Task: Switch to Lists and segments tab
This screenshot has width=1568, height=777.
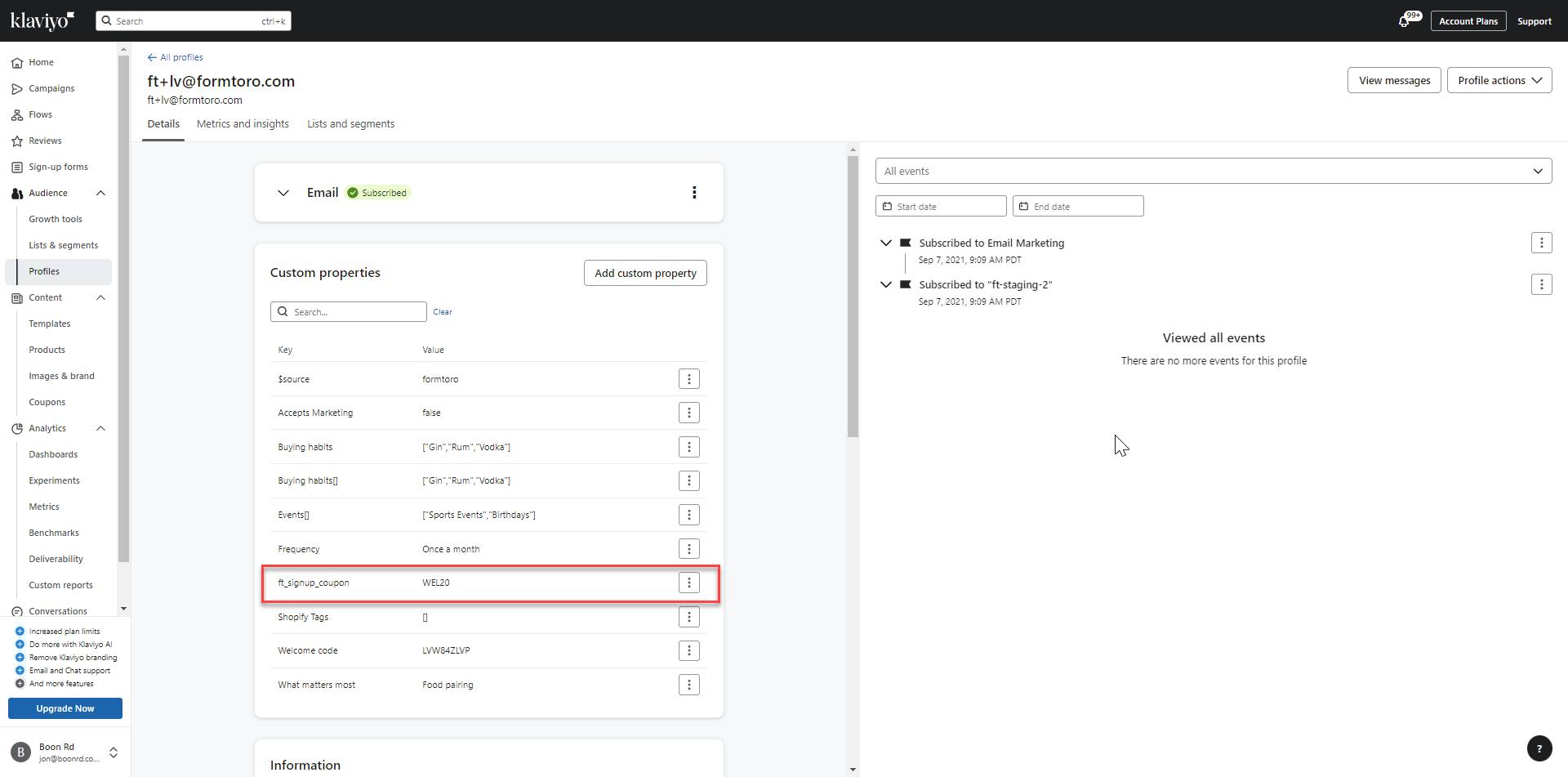Action: (x=351, y=124)
